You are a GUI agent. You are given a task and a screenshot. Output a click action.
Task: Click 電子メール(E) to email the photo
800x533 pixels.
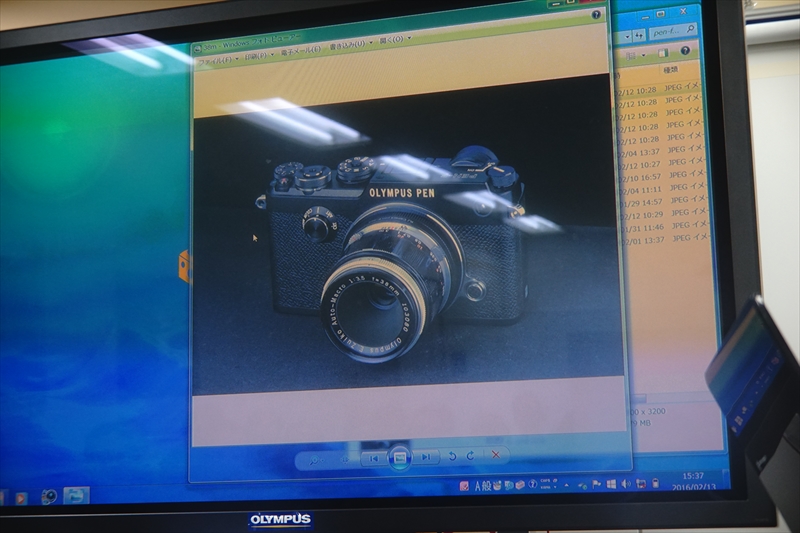pos(301,50)
